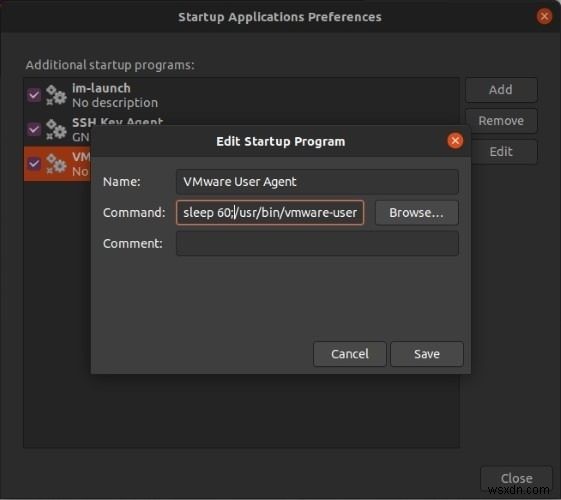Click Close in Startup Applications Preferences

516,478
